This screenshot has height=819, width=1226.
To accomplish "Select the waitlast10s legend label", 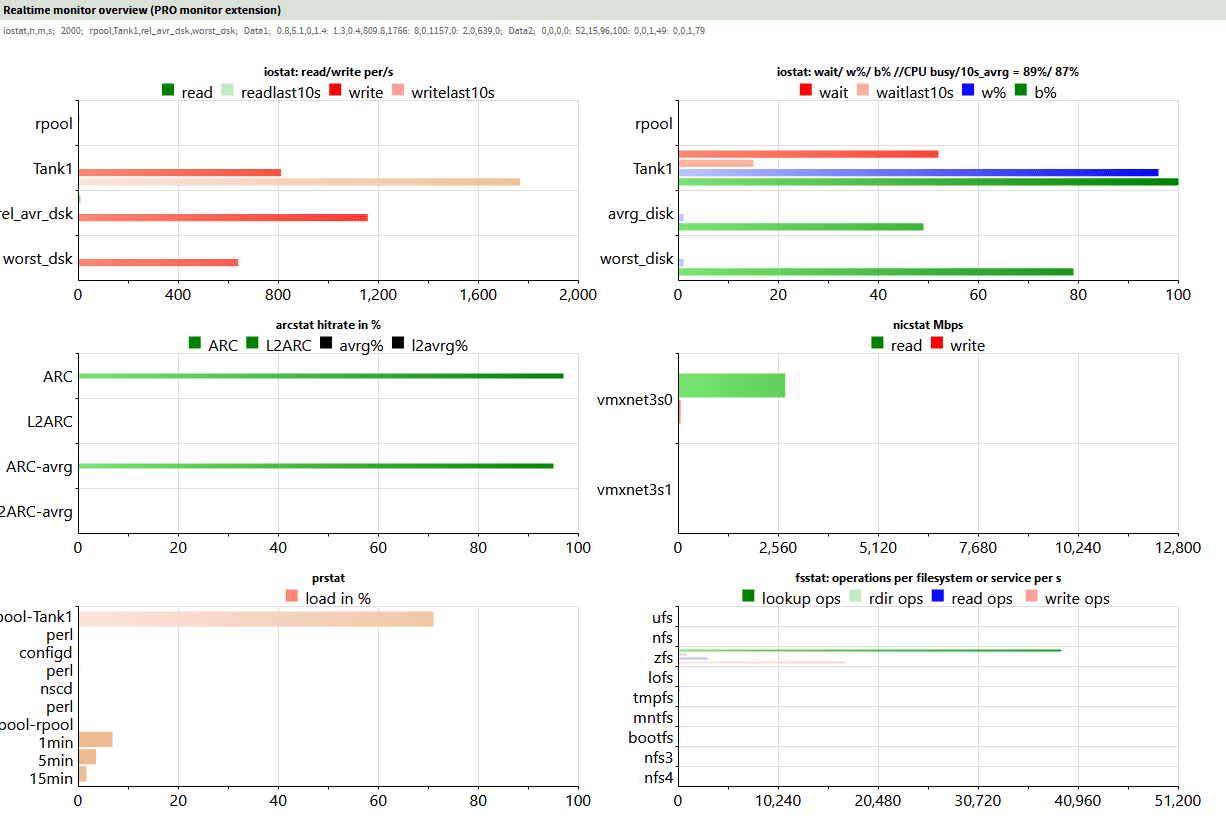I will pyautogui.click(x=914, y=92).
